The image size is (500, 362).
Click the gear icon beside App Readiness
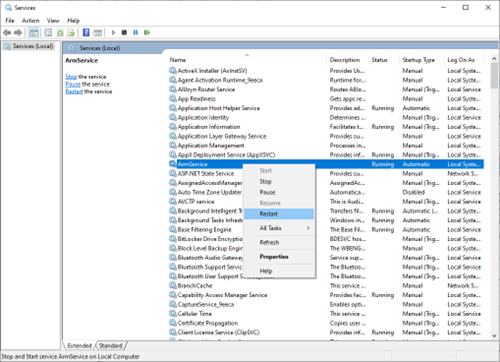[172, 98]
